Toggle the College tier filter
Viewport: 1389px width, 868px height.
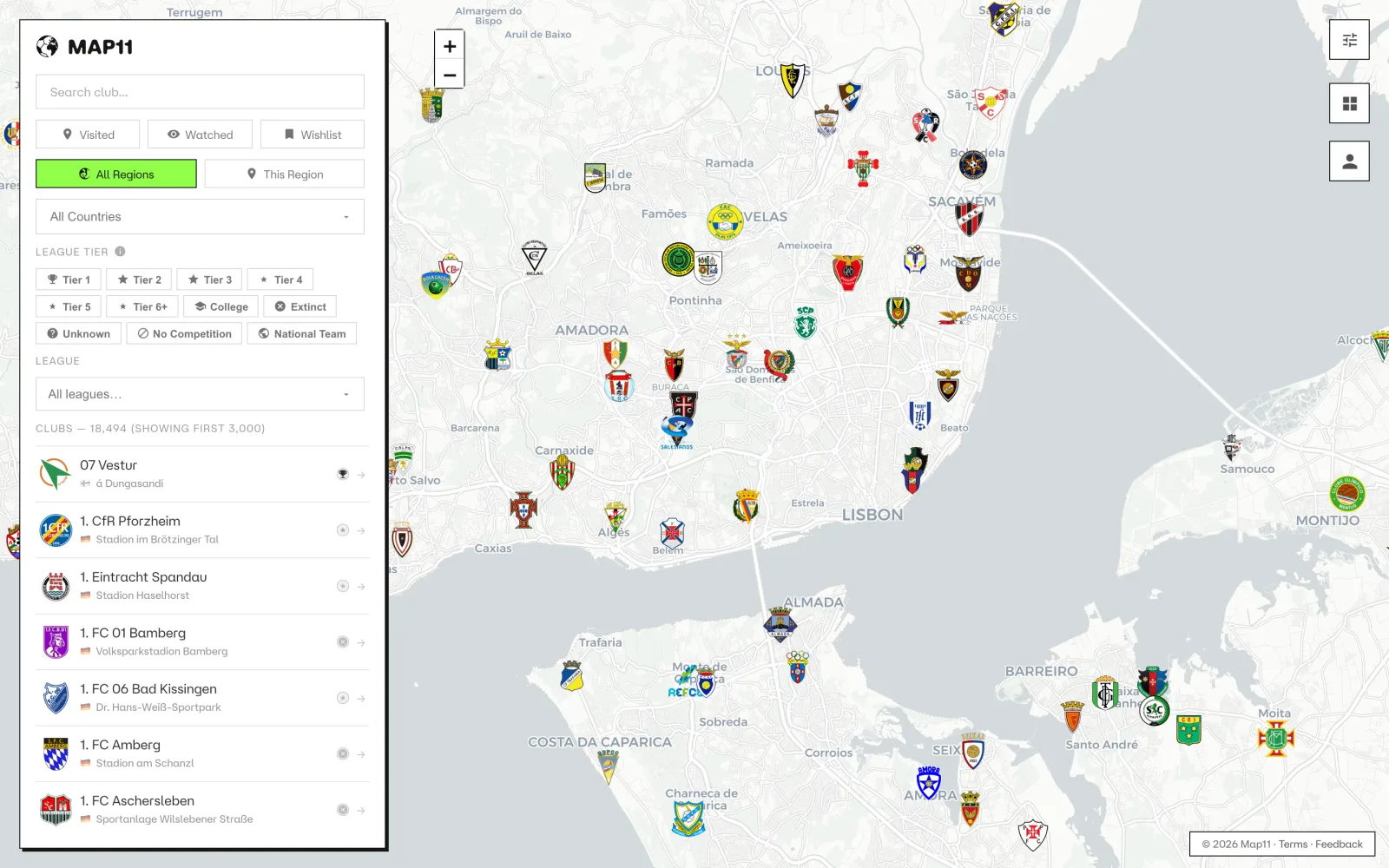tap(221, 306)
